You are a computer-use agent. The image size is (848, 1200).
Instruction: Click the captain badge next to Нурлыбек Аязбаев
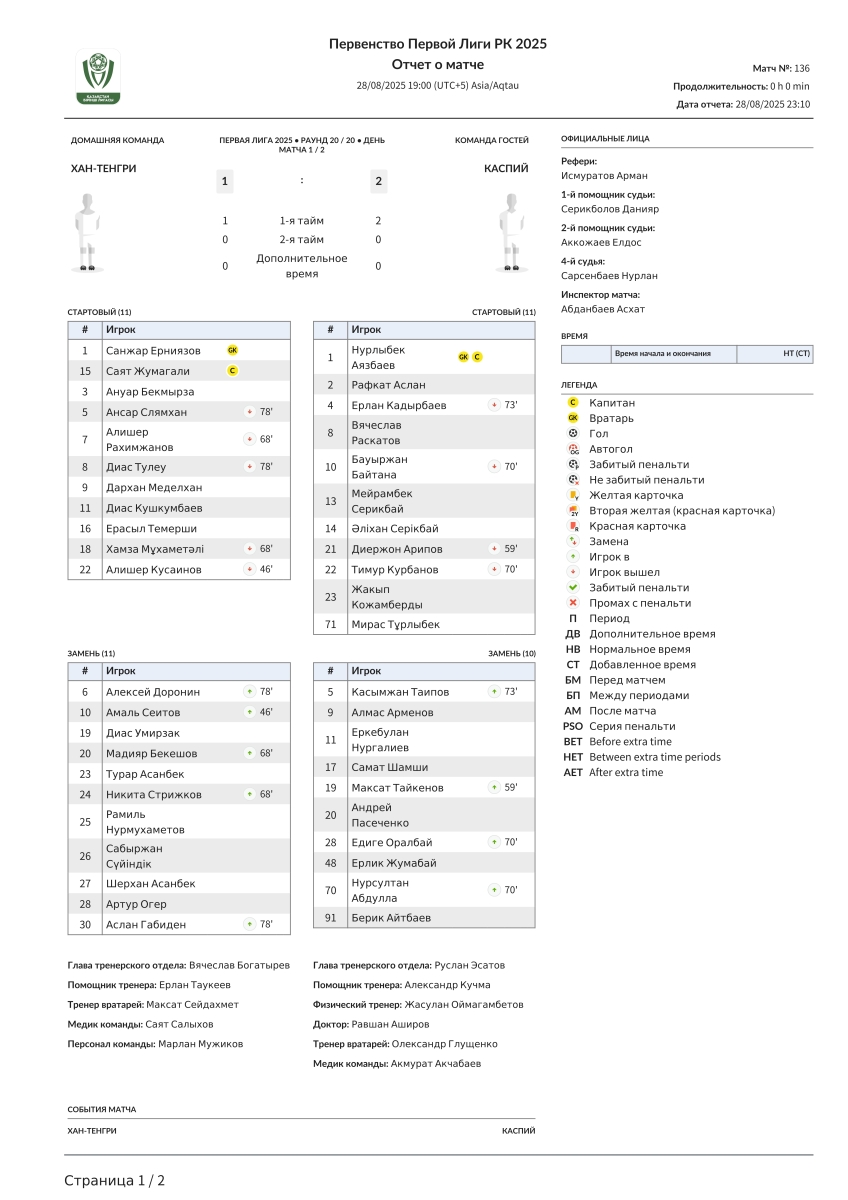pos(477,357)
